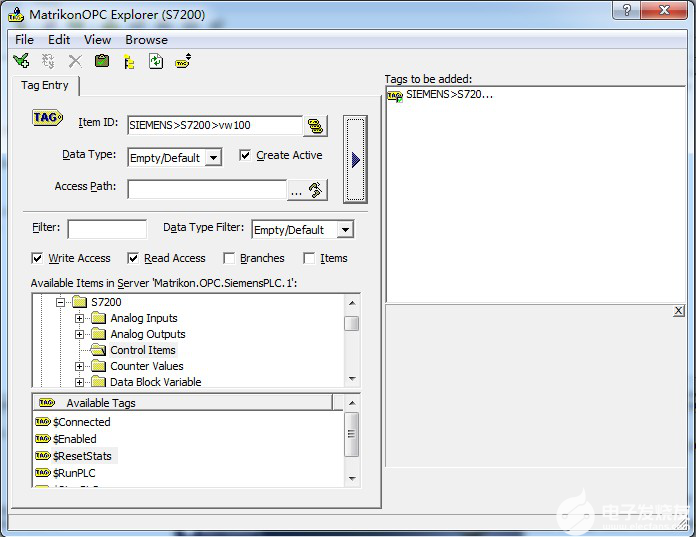Click the greyed validate tags toolbar icon

48,61
